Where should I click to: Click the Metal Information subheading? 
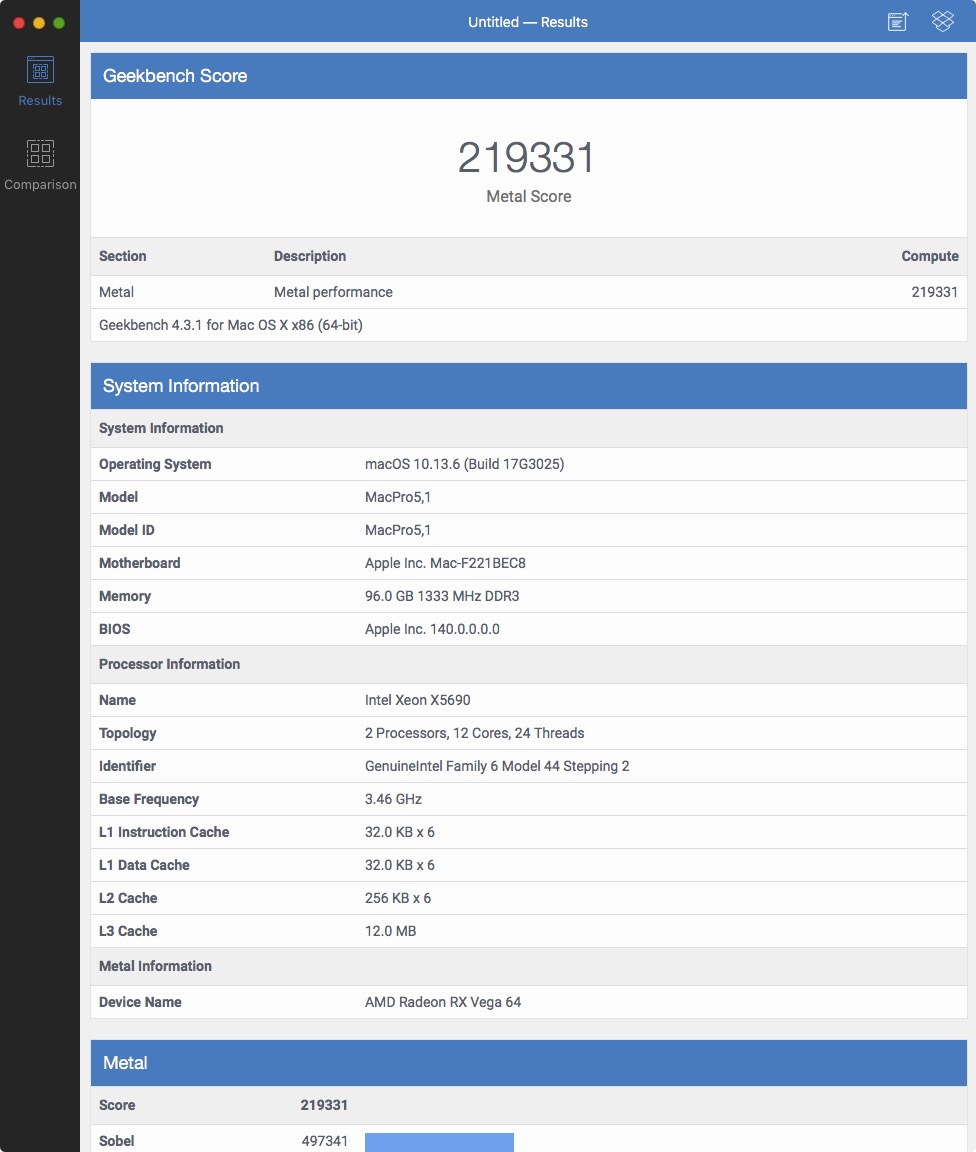click(155, 966)
